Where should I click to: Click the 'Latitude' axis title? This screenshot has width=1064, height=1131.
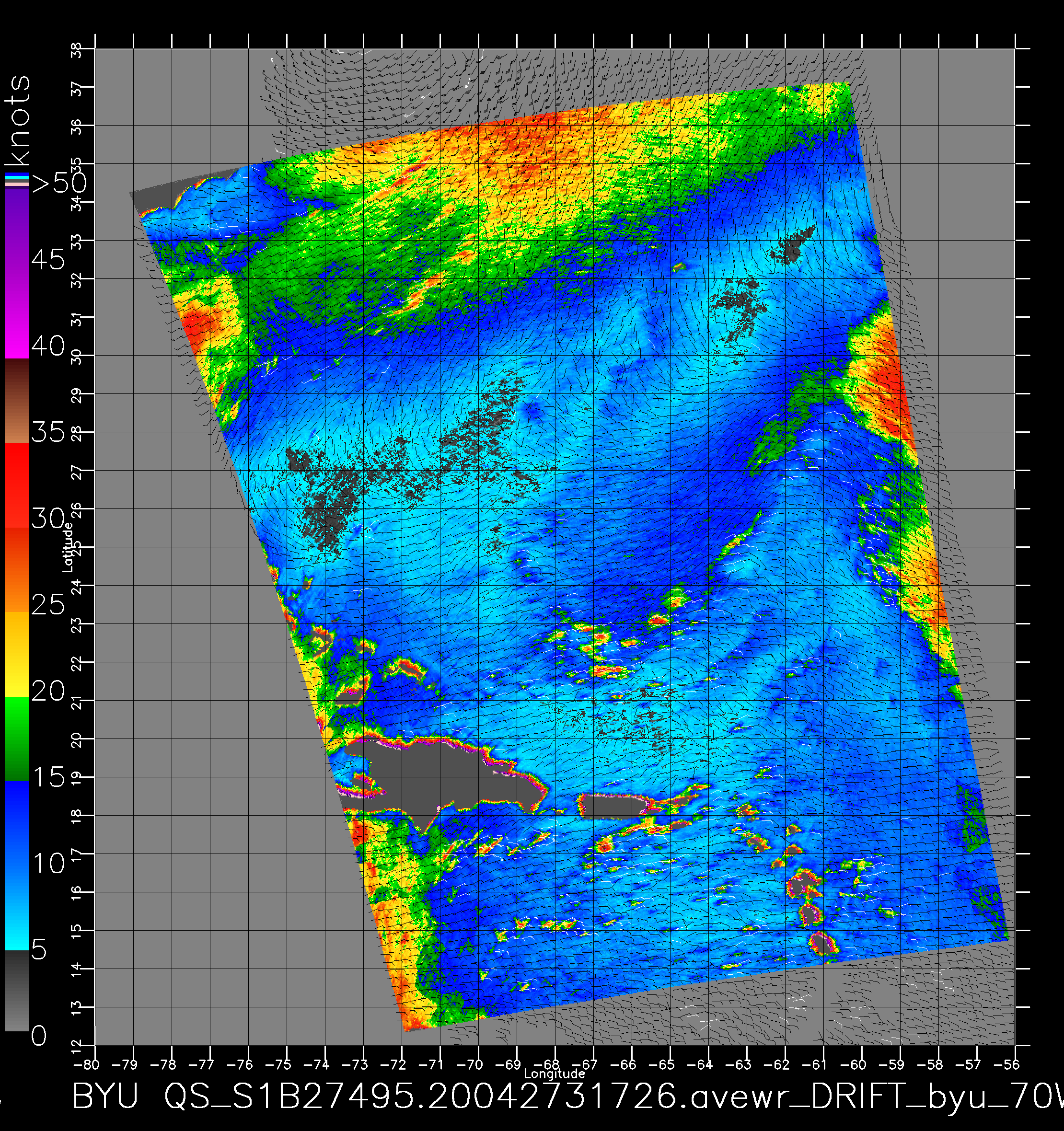[x=68, y=547]
